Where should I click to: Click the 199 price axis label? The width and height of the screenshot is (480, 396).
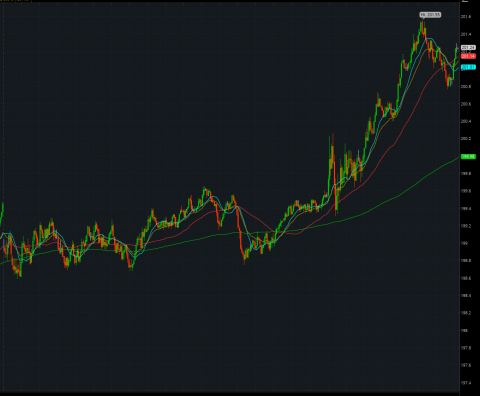(x=464, y=243)
